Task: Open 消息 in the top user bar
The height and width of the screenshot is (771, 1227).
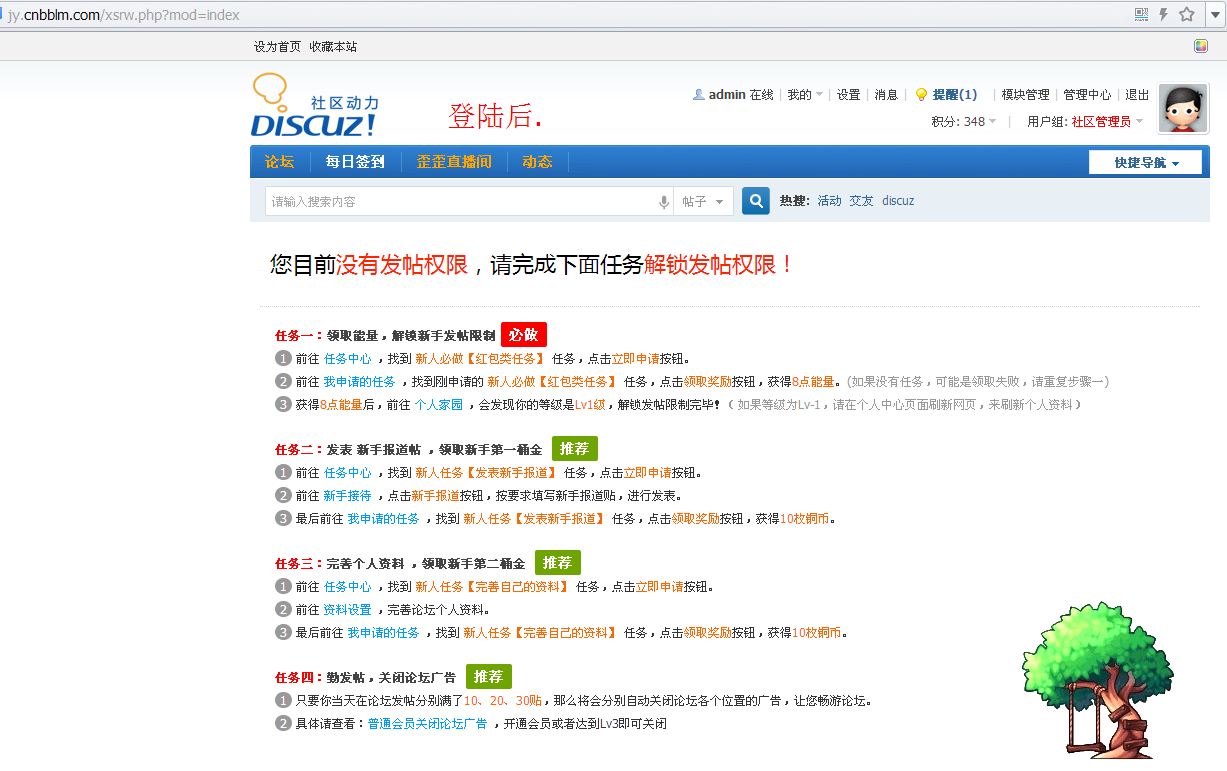Action: click(886, 95)
